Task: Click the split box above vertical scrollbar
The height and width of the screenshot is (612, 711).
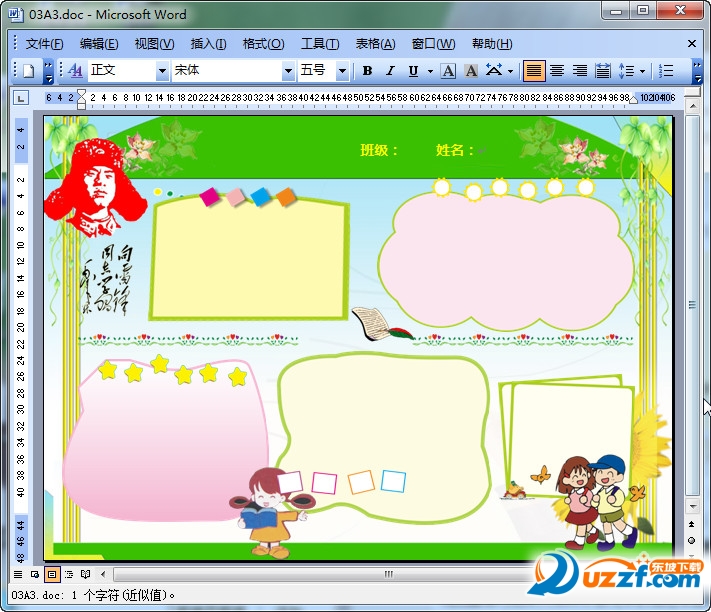Action: click(692, 92)
